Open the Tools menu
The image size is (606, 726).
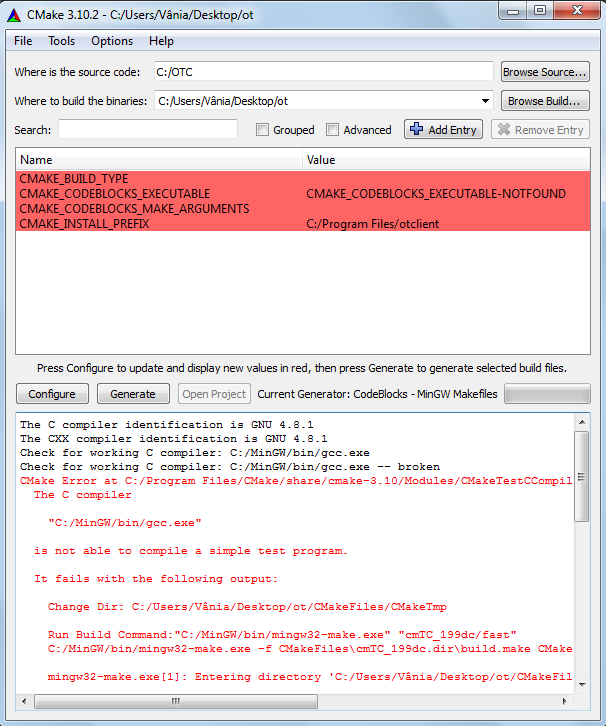click(62, 41)
